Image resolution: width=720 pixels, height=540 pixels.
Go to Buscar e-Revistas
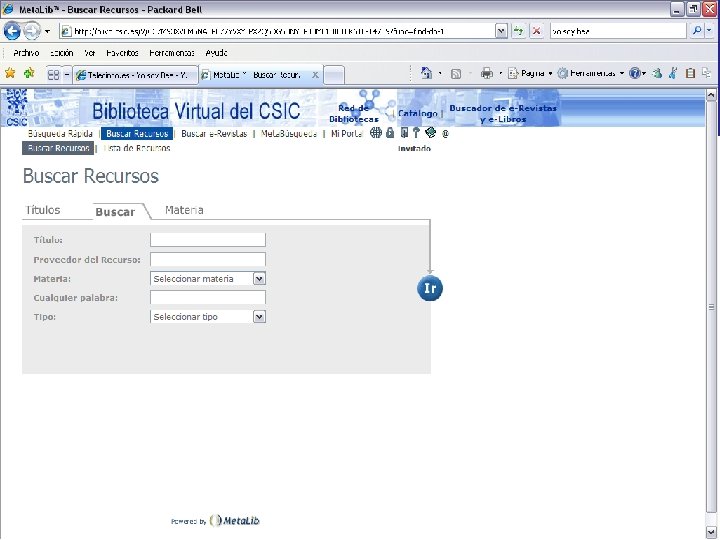(x=214, y=134)
